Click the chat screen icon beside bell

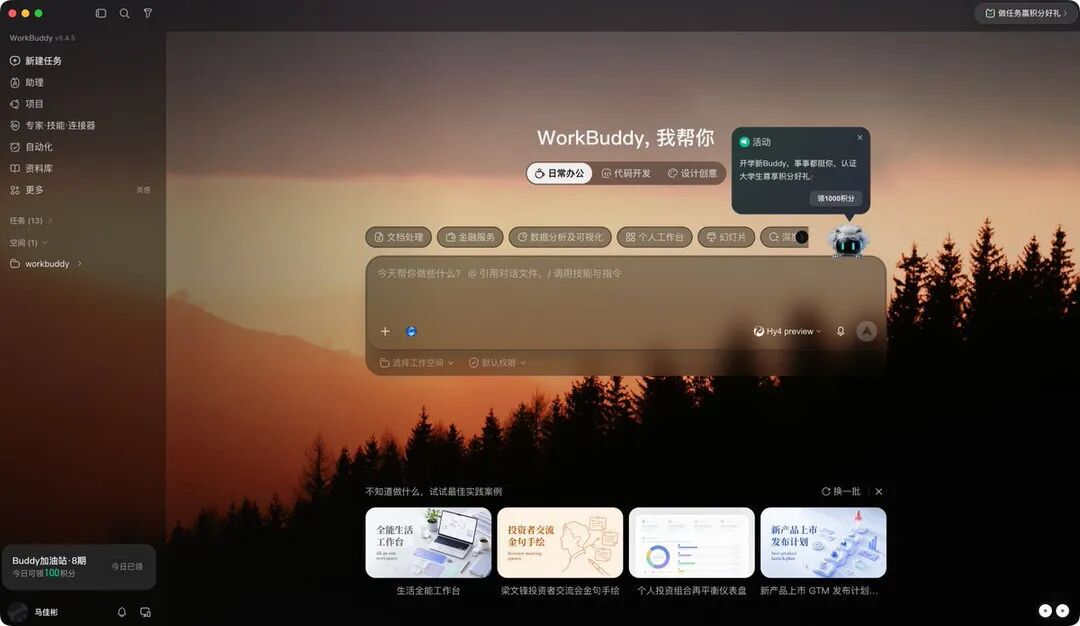145,612
